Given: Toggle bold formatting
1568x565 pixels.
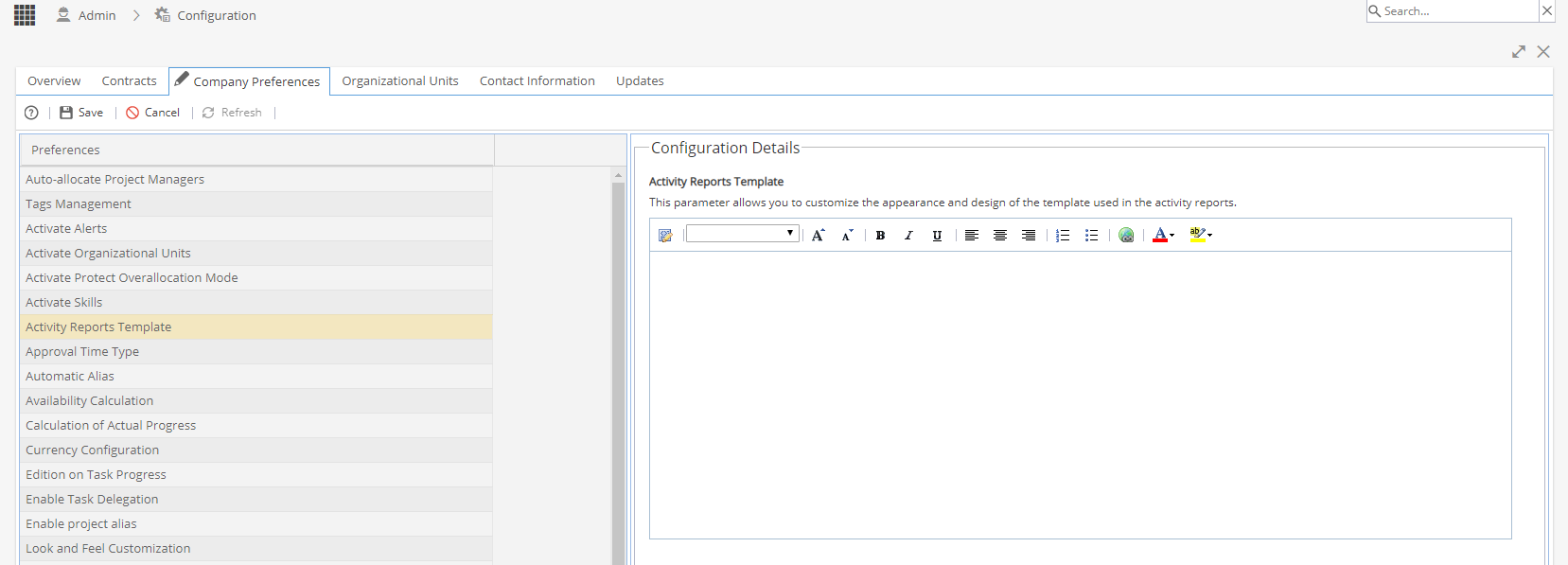Looking at the screenshot, I should 880,235.
